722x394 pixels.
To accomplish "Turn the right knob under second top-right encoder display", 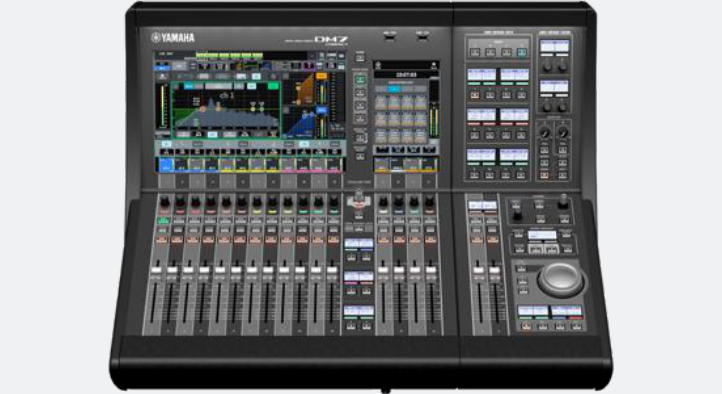I will [x=562, y=107].
